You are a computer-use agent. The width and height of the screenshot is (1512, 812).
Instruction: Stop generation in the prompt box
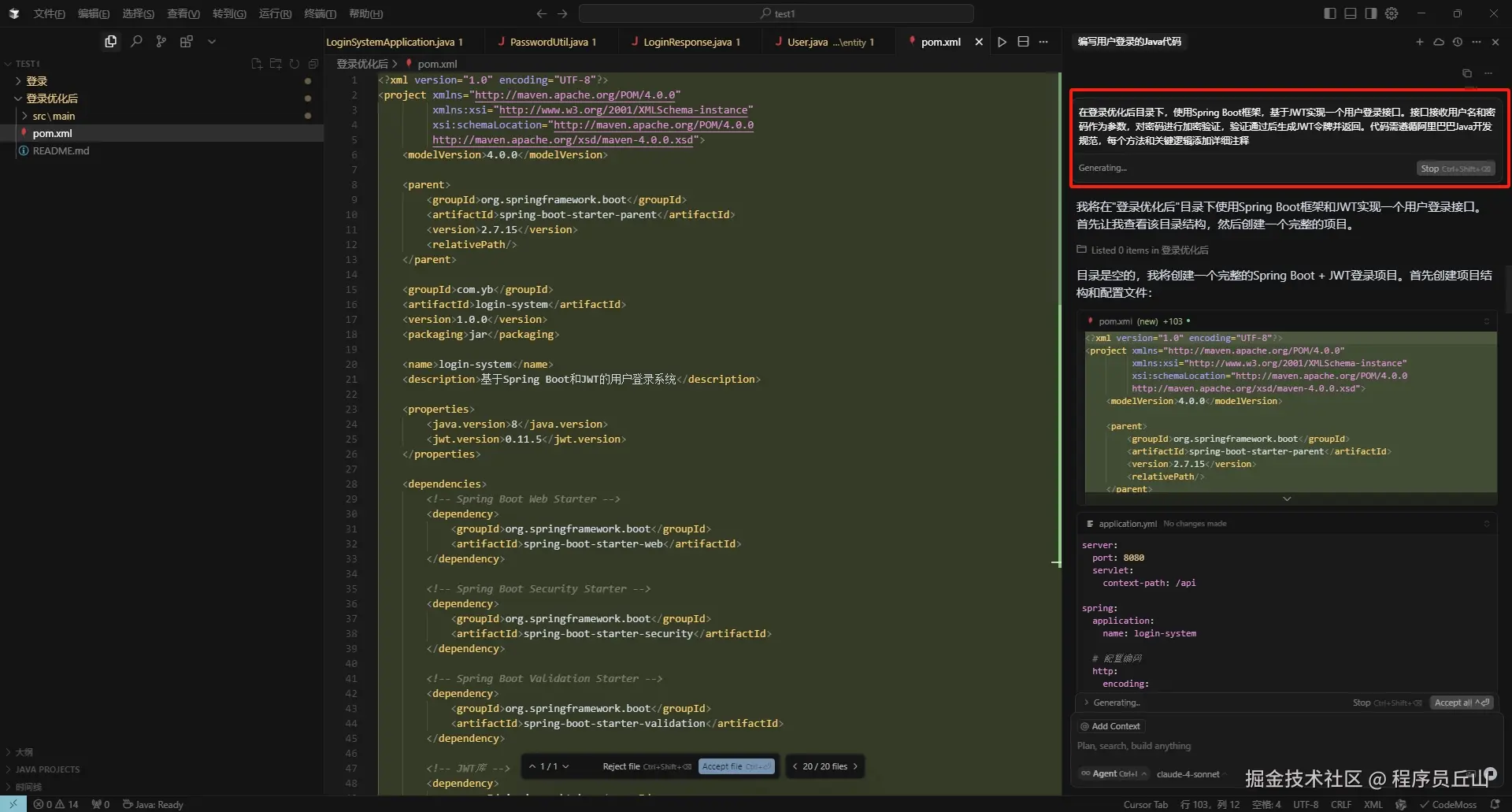point(1455,169)
